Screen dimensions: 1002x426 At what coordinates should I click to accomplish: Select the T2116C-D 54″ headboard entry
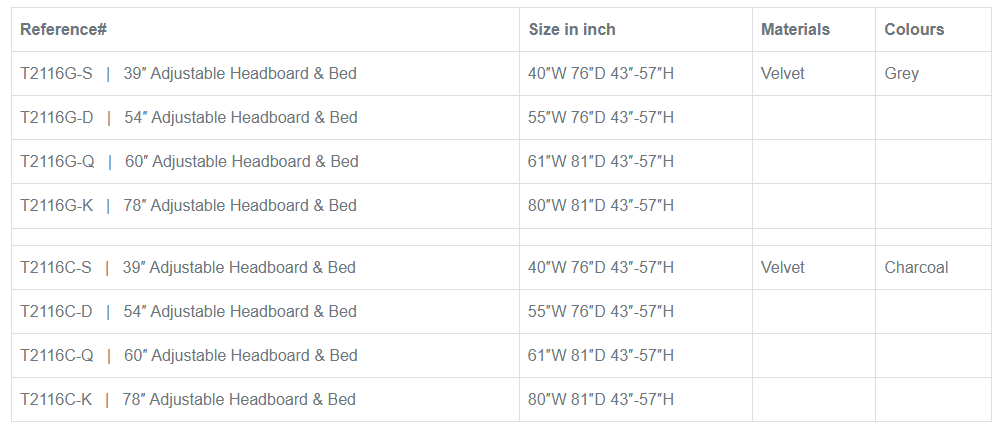click(x=188, y=311)
